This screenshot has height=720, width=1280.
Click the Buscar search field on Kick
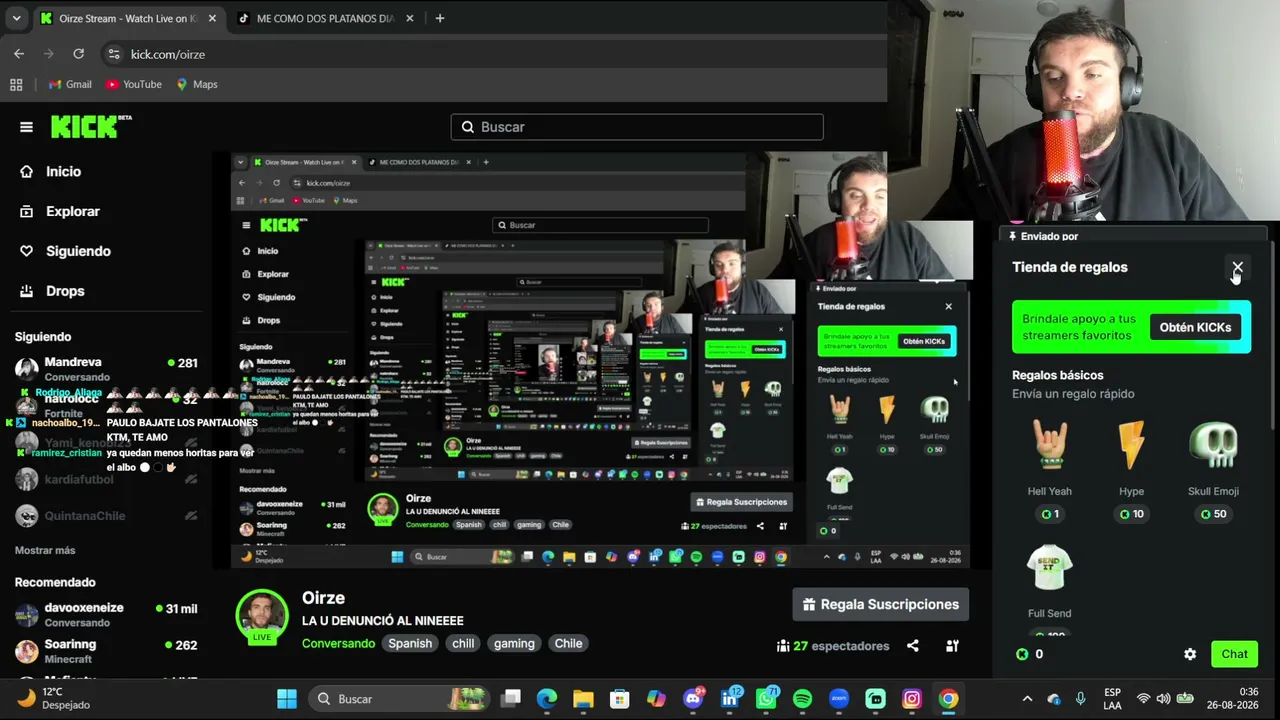coord(637,127)
